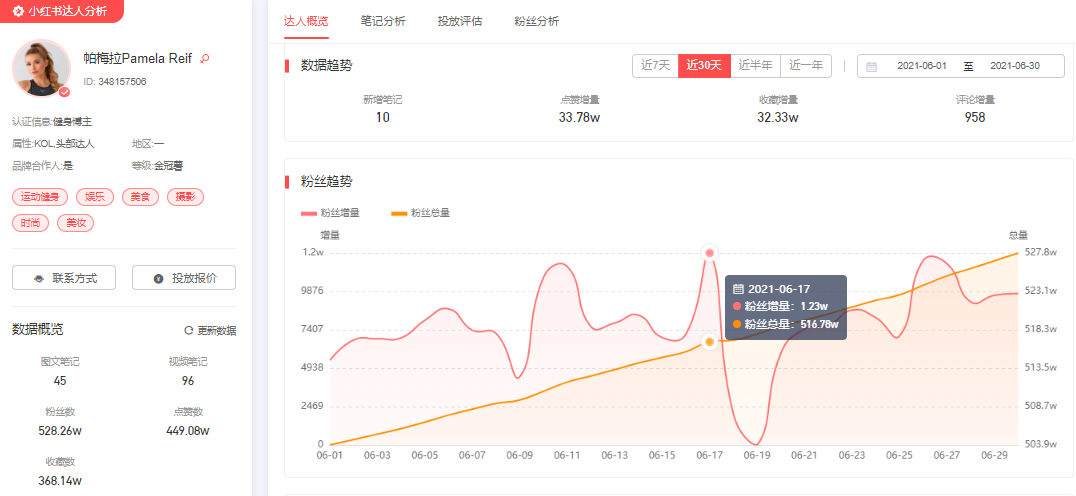Click the calendar icon in the date range
This screenshot has height=496, width=1076.
(872, 67)
